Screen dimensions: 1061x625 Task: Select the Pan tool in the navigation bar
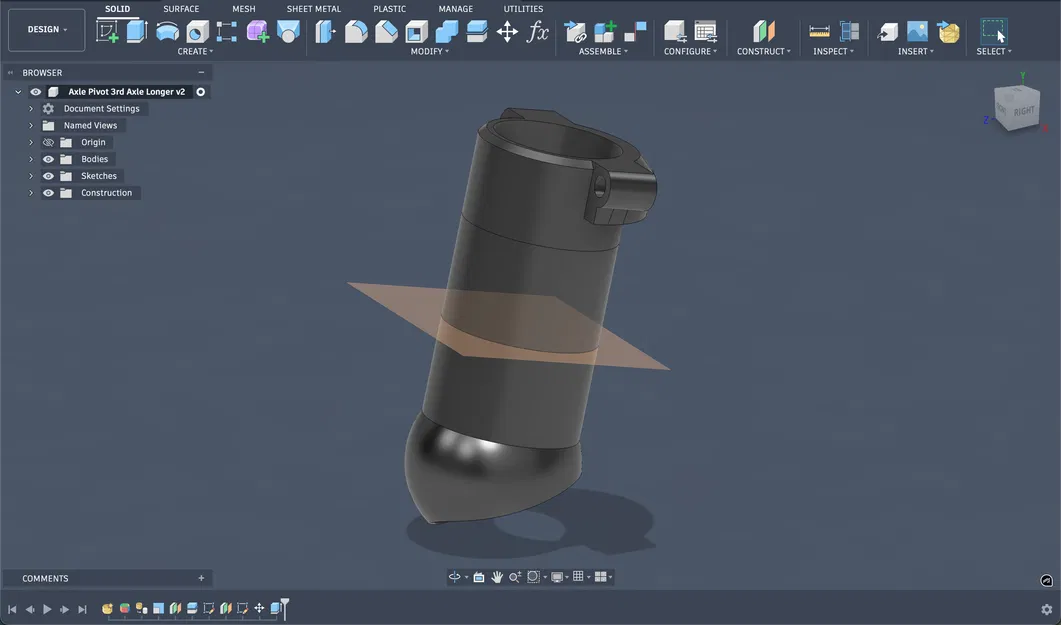click(x=497, y=576)
